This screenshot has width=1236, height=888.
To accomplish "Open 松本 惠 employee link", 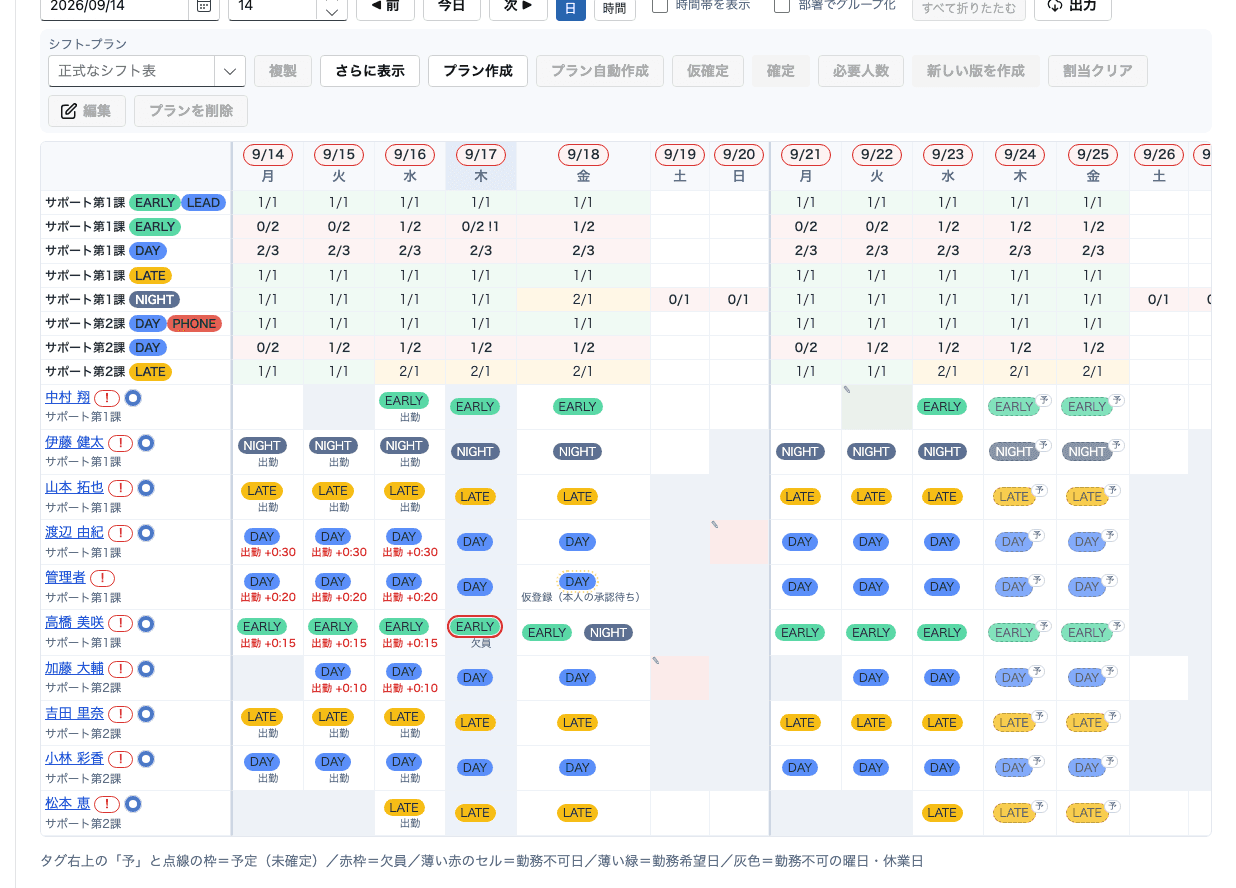I will coord(68,803).
